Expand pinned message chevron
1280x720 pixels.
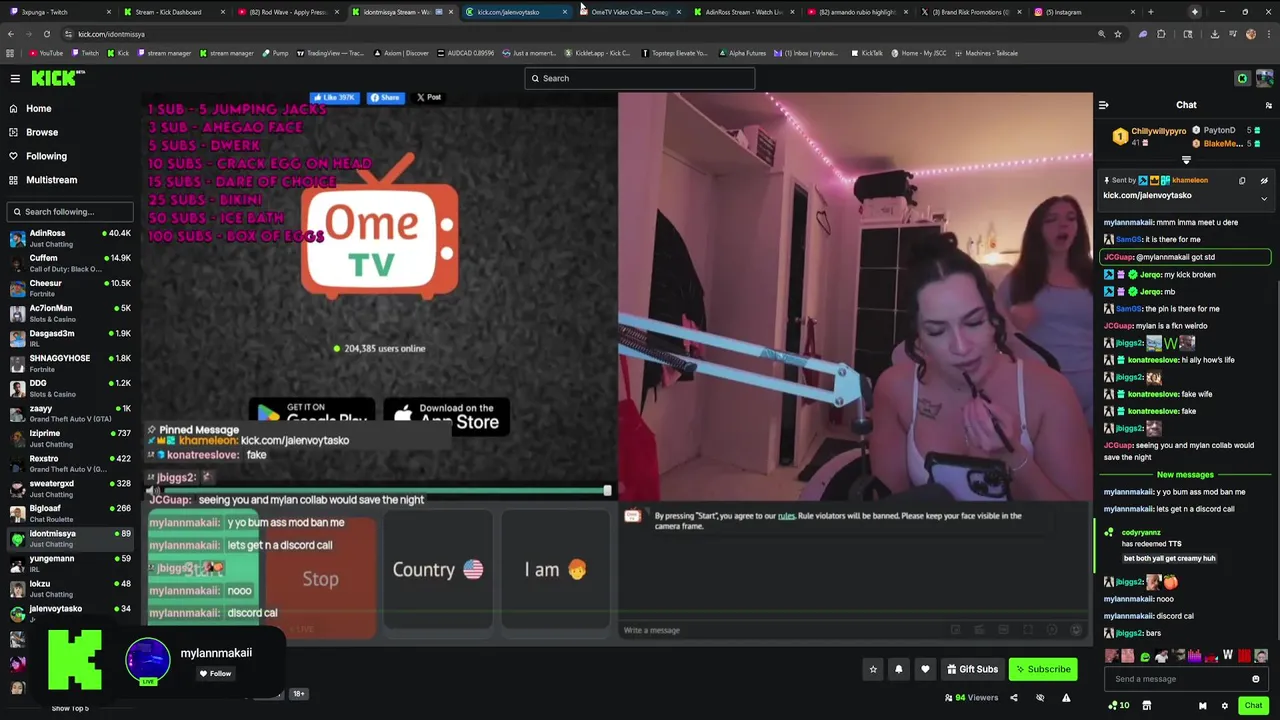tap(1264, 199)
